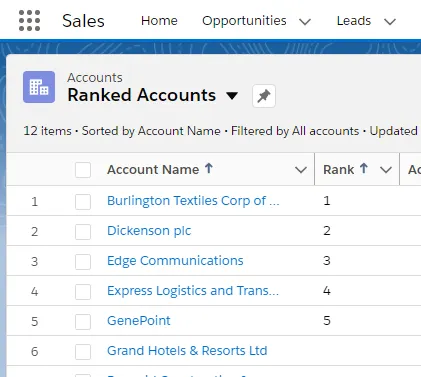Viewport: 421px width, 377px height.
Task: Open Burlington Textiles Corp account
Action: click(193, 201)
